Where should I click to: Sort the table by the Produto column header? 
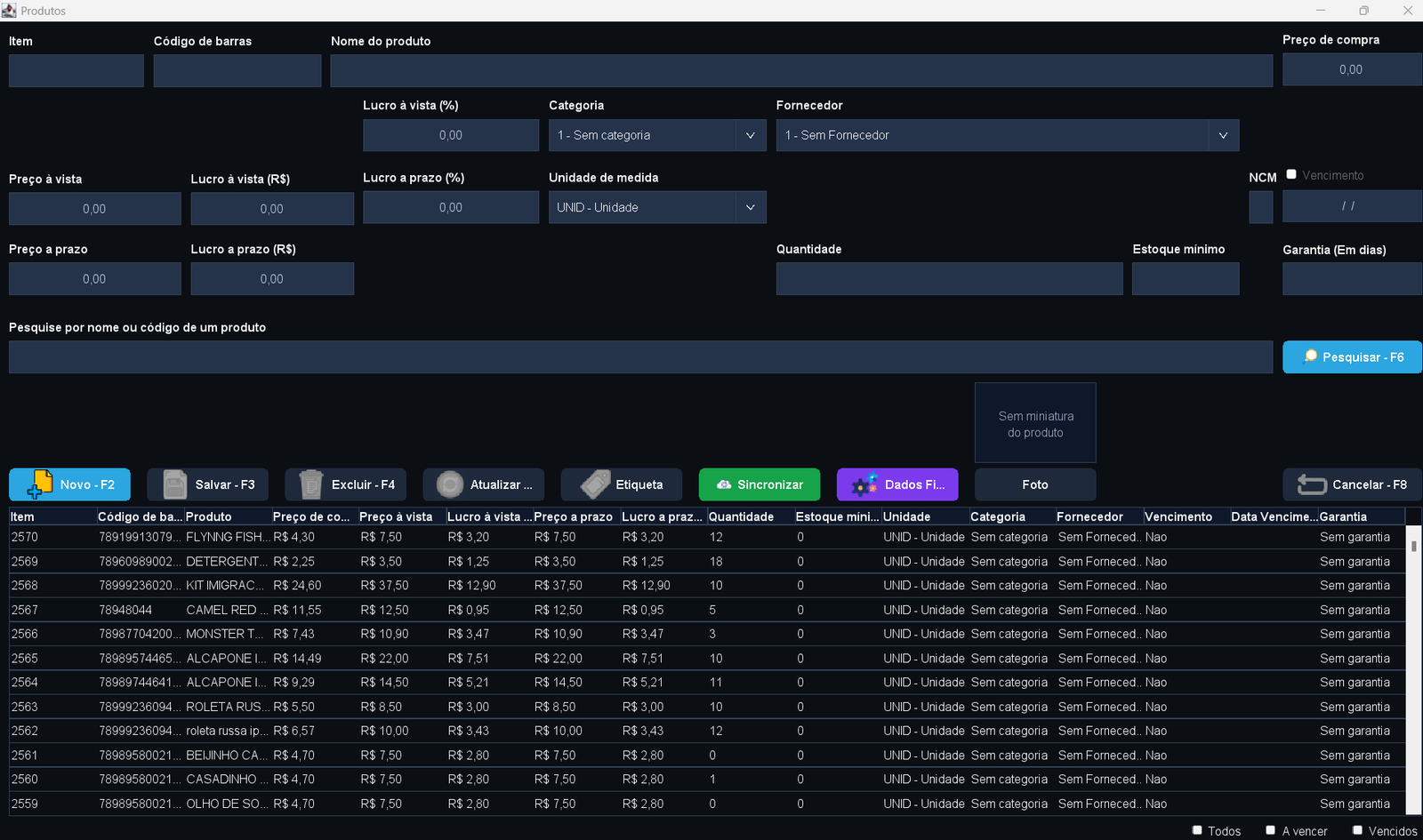[227, 516]
